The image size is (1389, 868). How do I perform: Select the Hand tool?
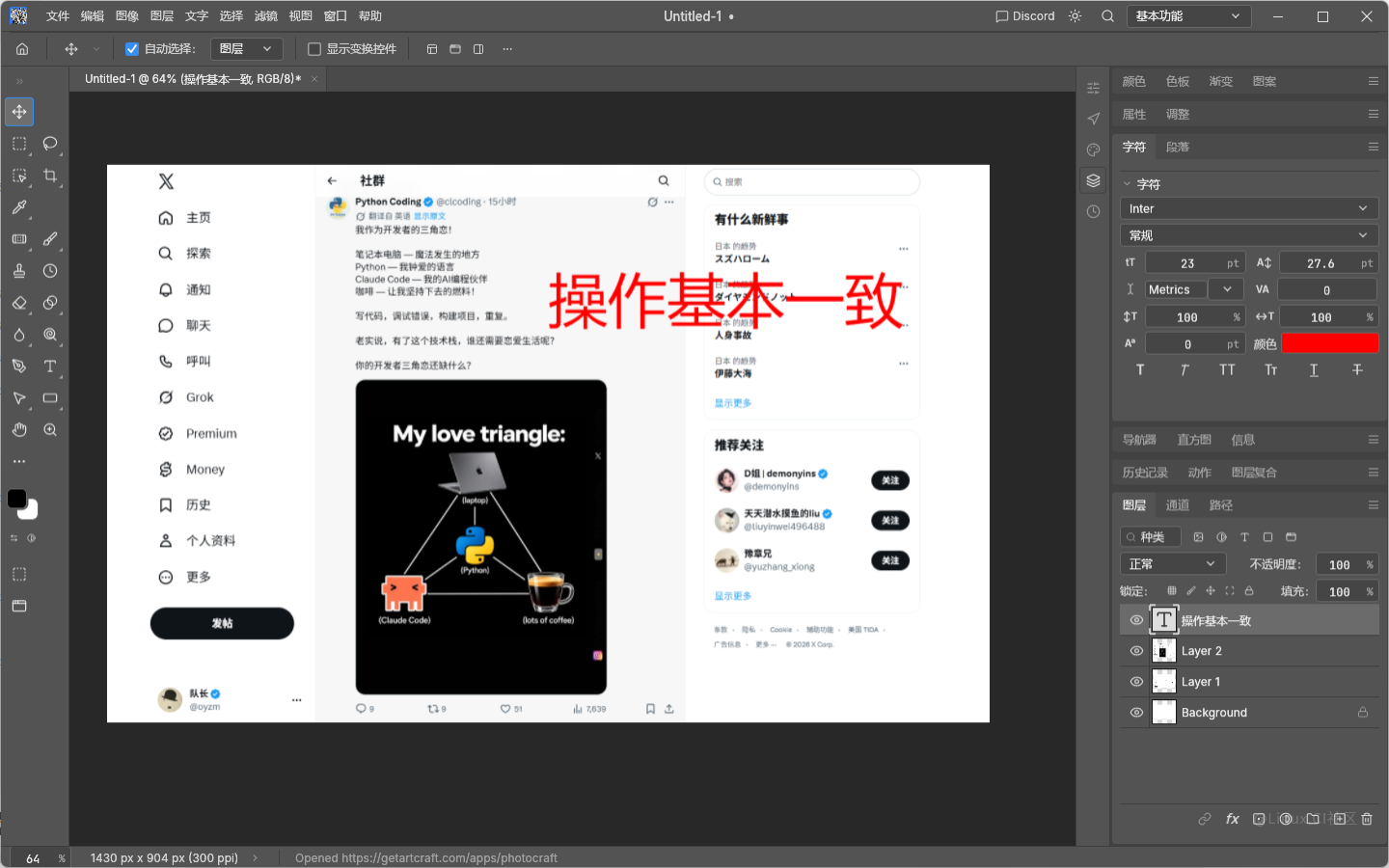[x=19, y=430]
